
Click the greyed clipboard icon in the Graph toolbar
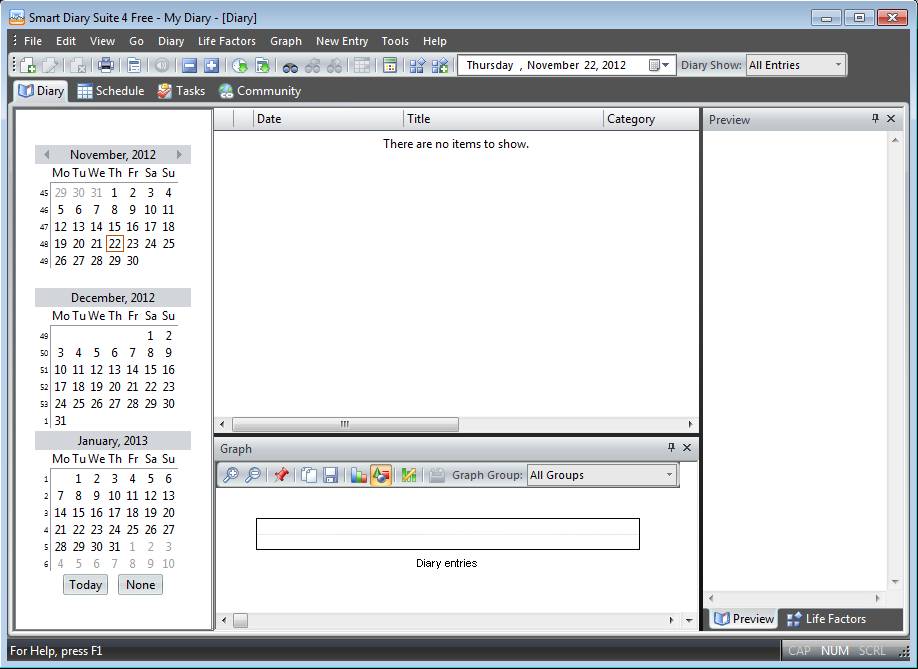pyautogui.click(x=436, y=475)
